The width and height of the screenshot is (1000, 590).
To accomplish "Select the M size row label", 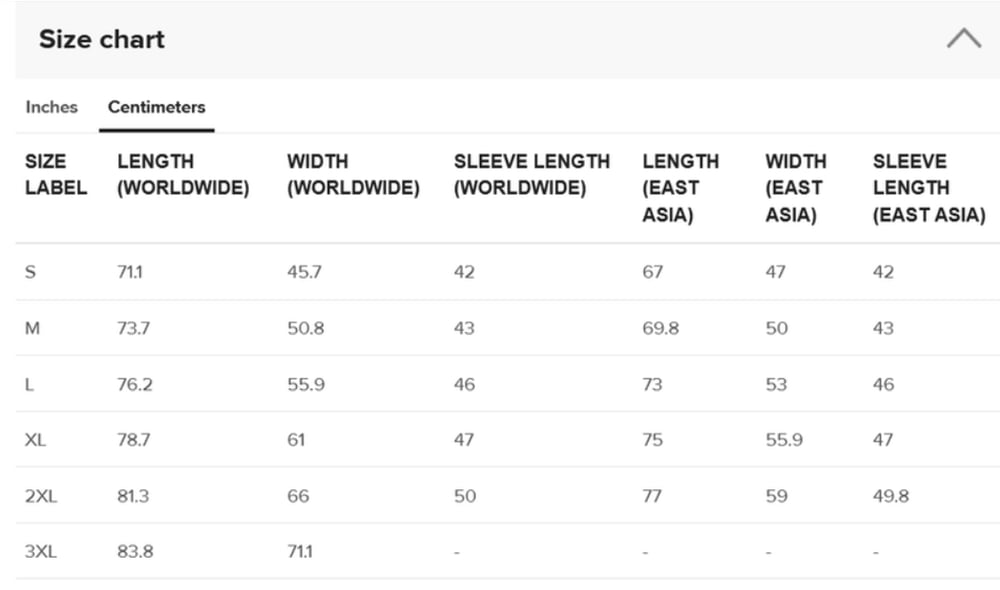I will (x=32, y=328).
